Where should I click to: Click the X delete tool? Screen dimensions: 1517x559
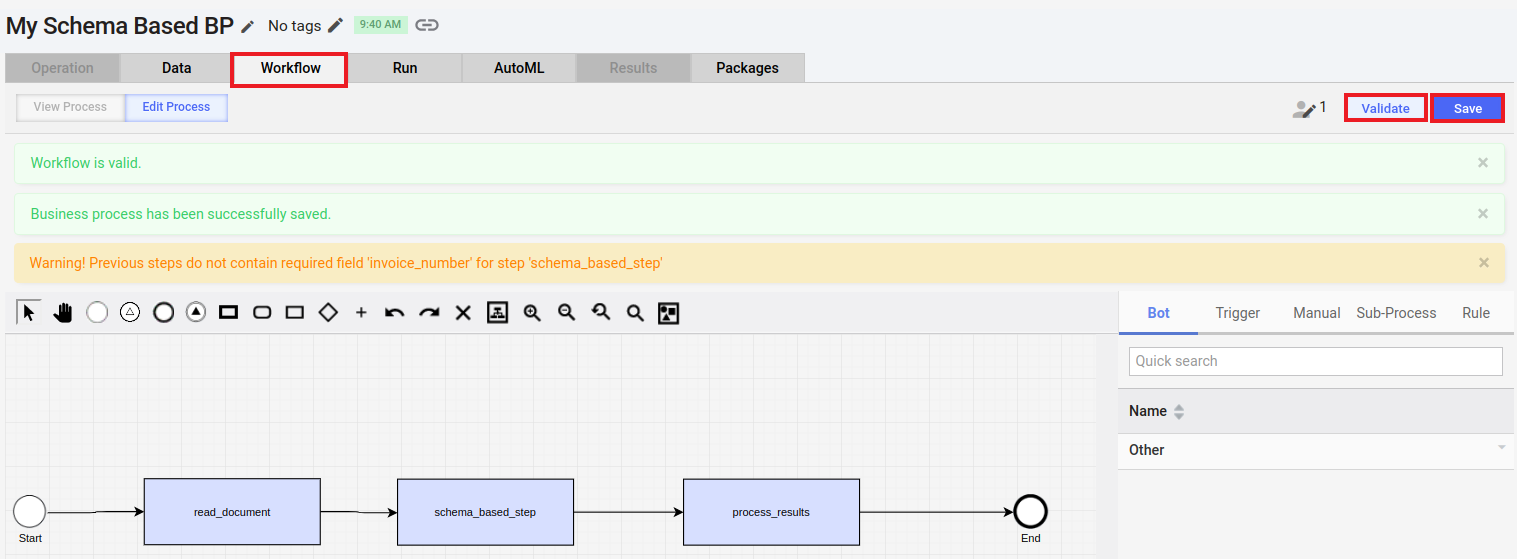[463, 313]
